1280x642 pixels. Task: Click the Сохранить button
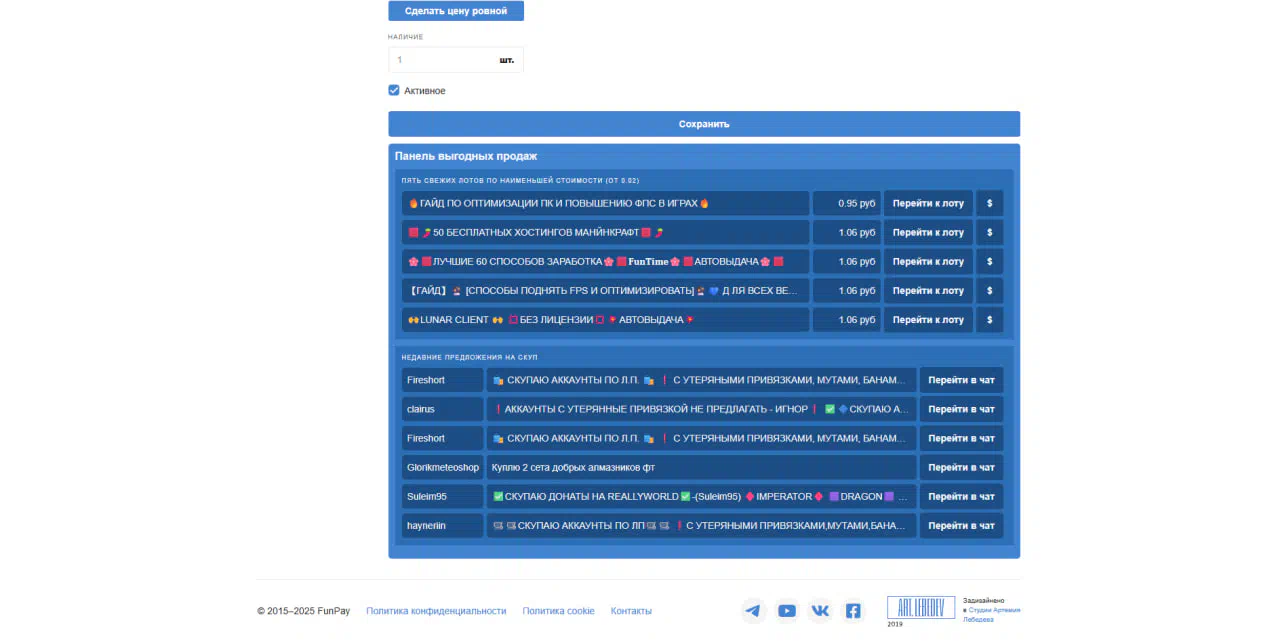704,124
